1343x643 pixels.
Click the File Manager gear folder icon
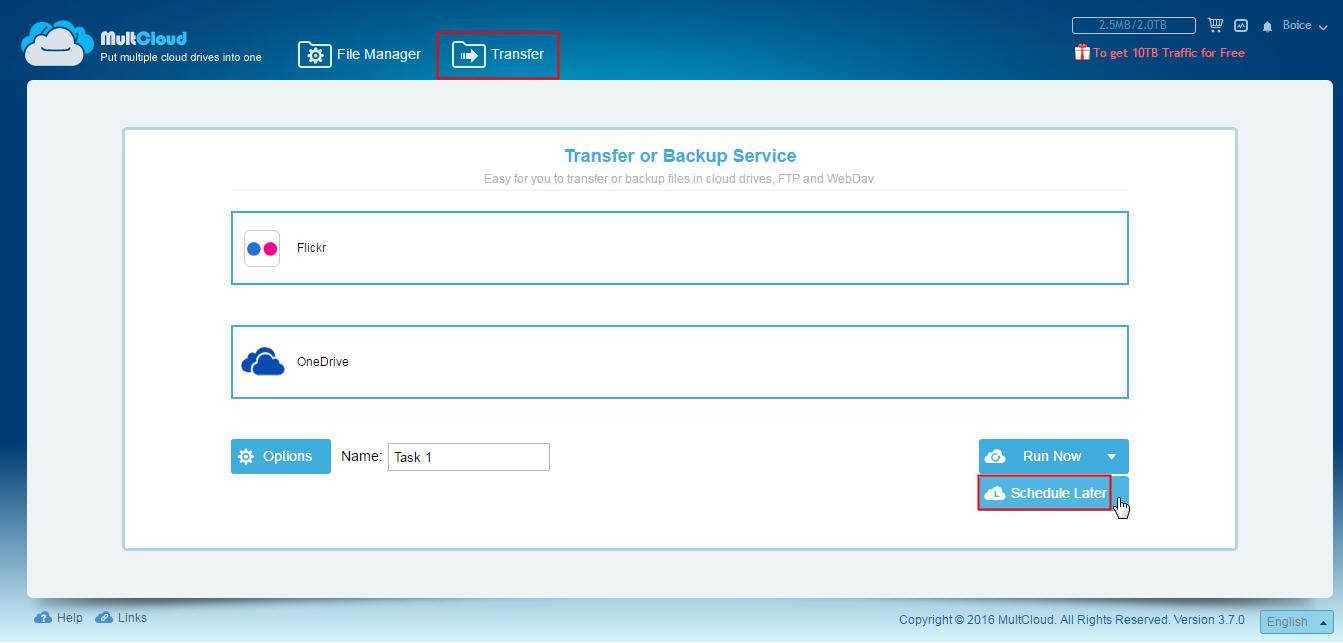click(314, 55)
